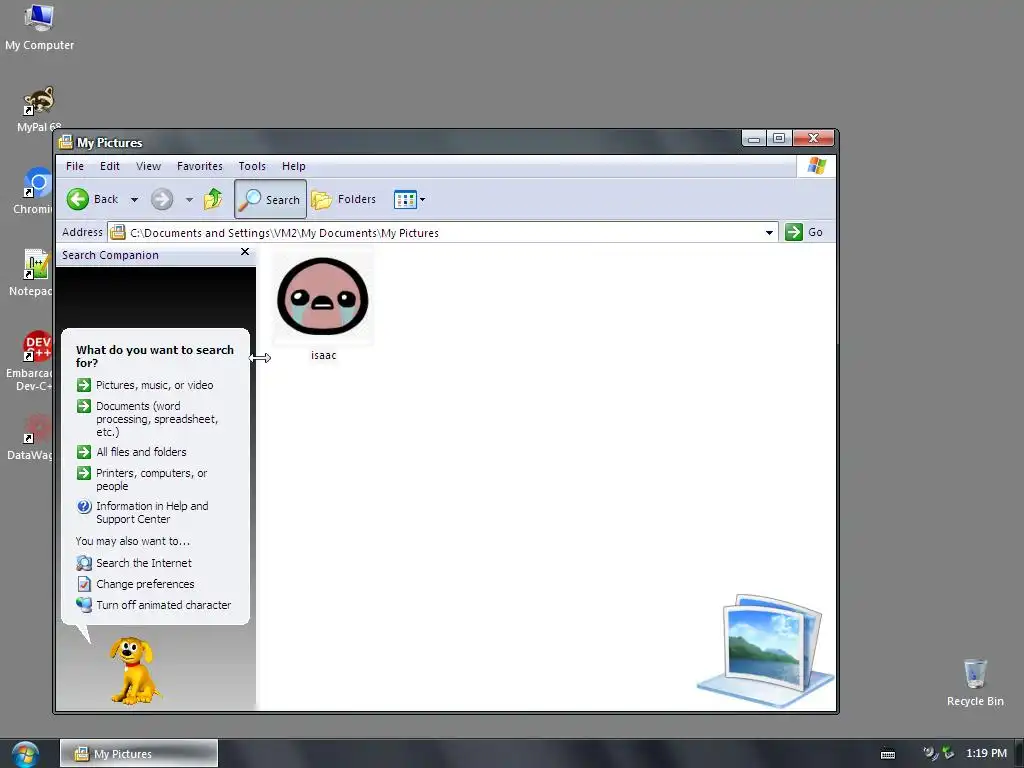Screen dimensions: 1024x768
Task: Open Information in Help and Support Center
Action: pyautogui.click(x=152, y=513)
